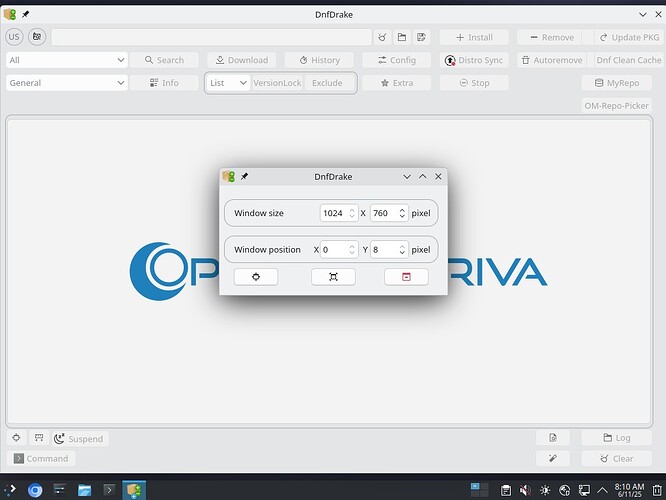Increase the X position spinbox value
This screenshot has height=500, width=666.
(x=352, y=246)
